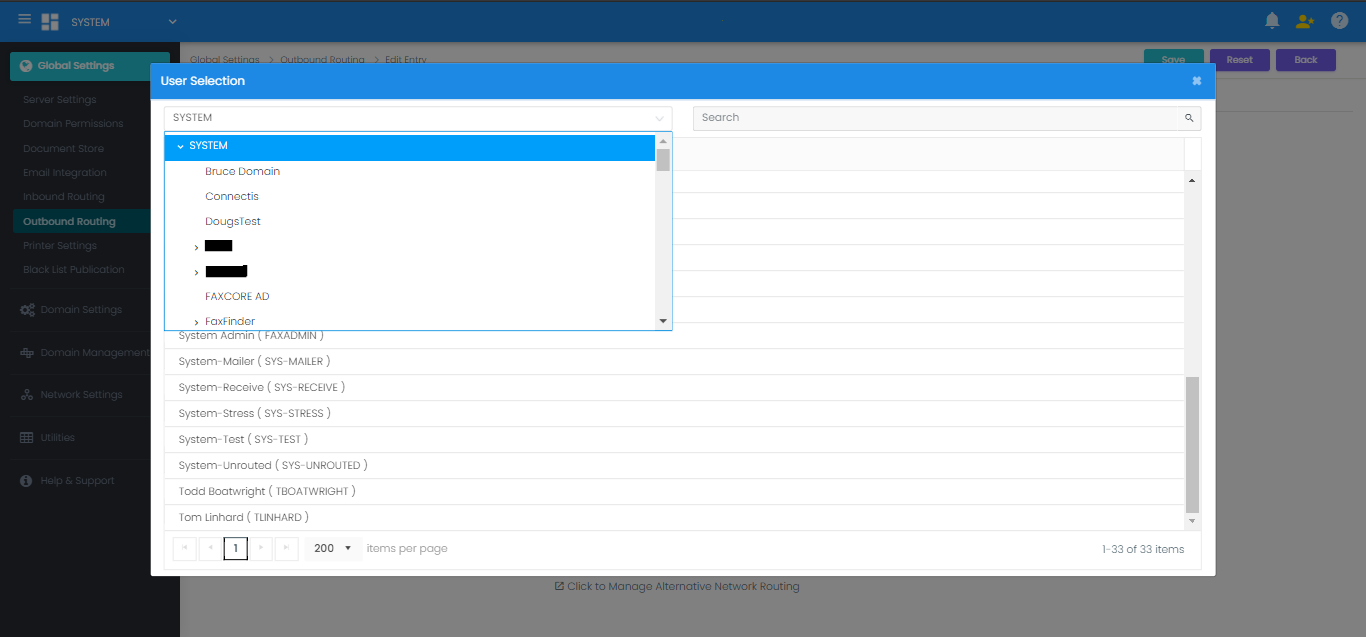The width and height of the screenshot is (1366, 637).
Task: Expand the second redacted tree node
Action: [196, 272]
